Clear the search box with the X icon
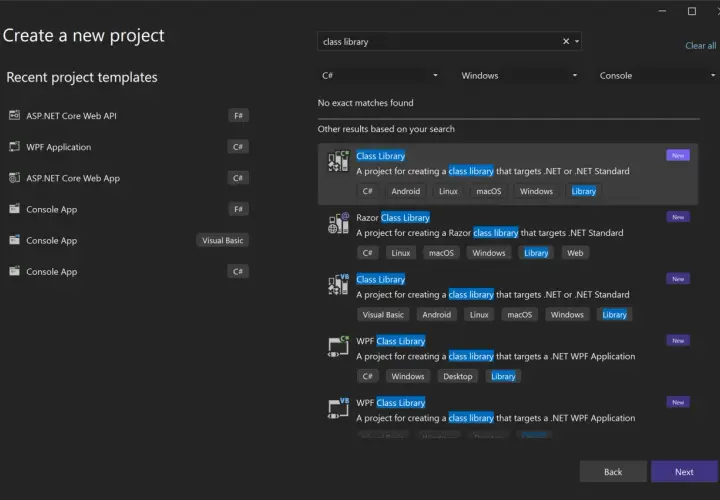Image resolution: width=720 pixels, height=500 pixels. click(566, 41)
